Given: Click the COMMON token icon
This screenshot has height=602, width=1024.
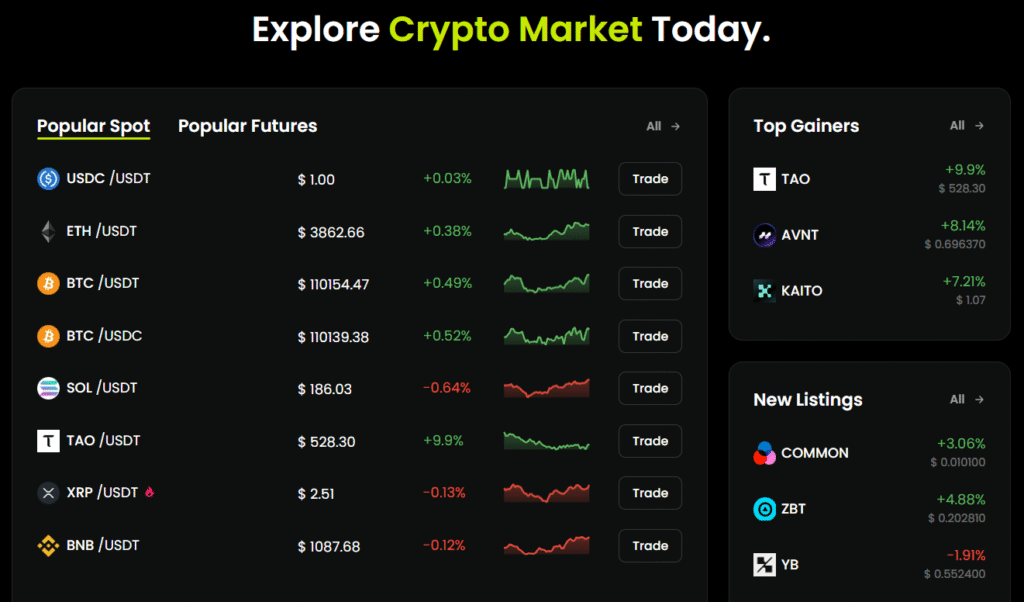Looking at the screenshot, I should (764, 453).
